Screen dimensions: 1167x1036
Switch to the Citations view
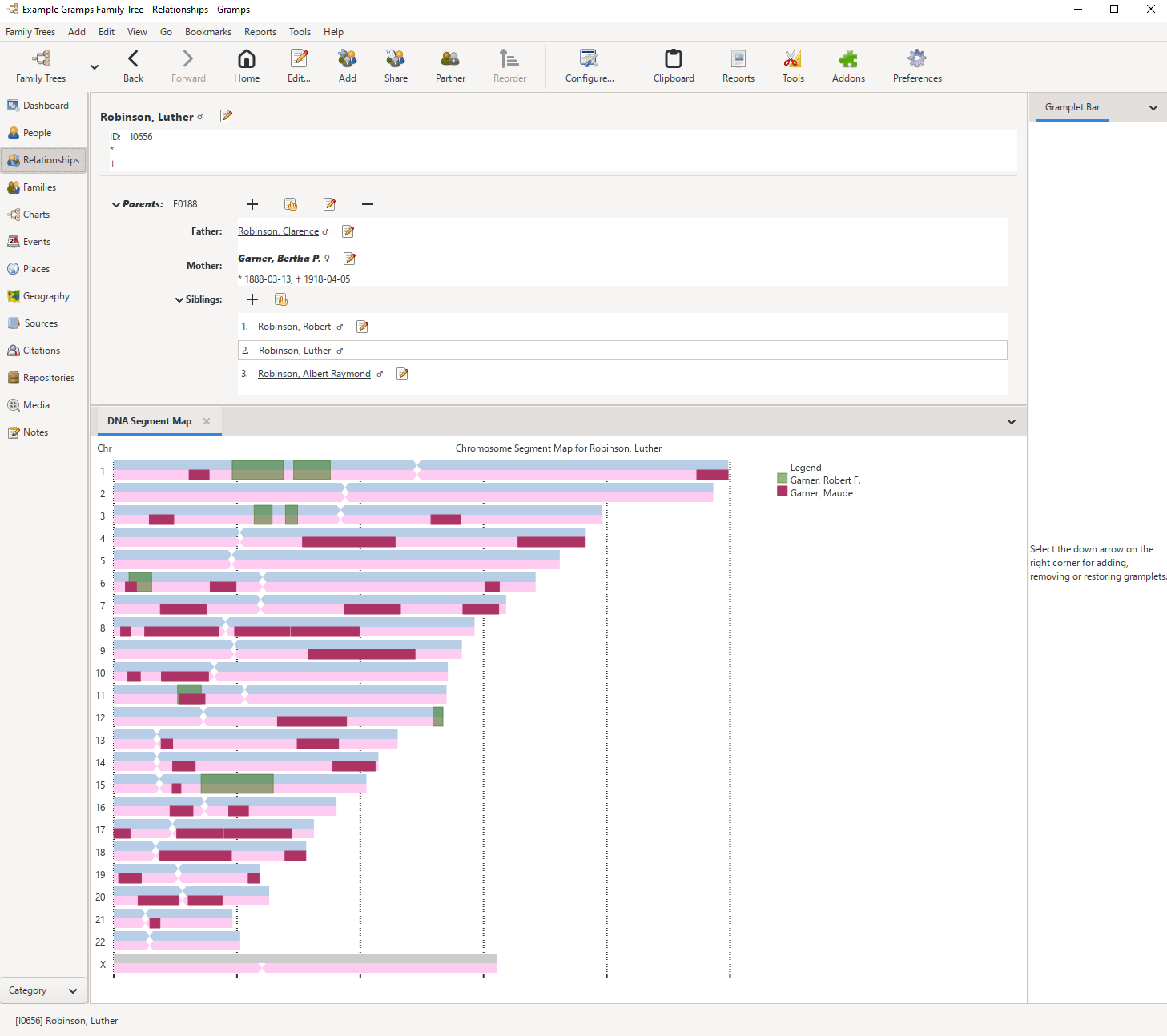(44, 351)
